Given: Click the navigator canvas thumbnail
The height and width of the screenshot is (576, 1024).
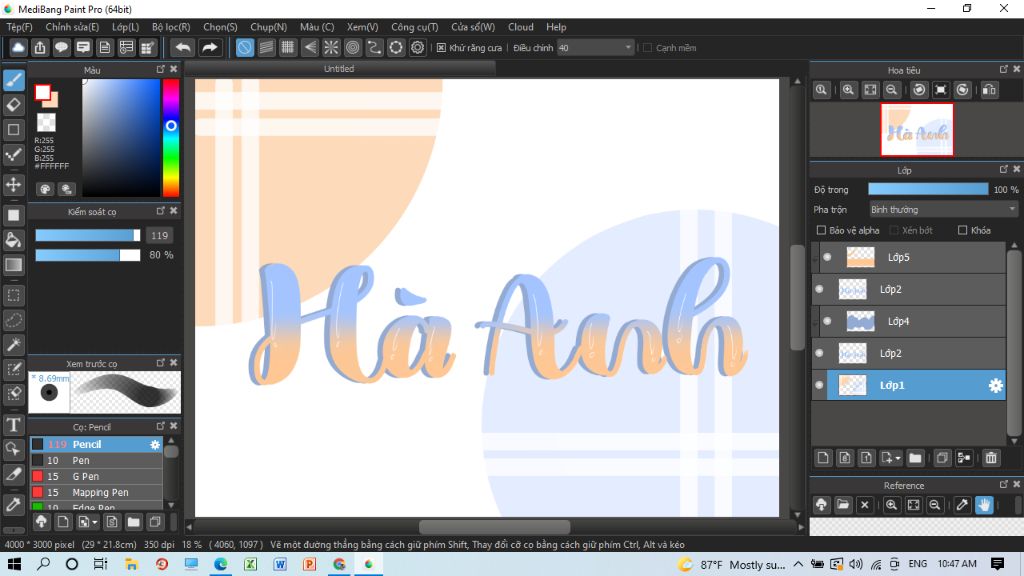Looking at the screenshot, I should pyautogui.click(x=917, y=130).
